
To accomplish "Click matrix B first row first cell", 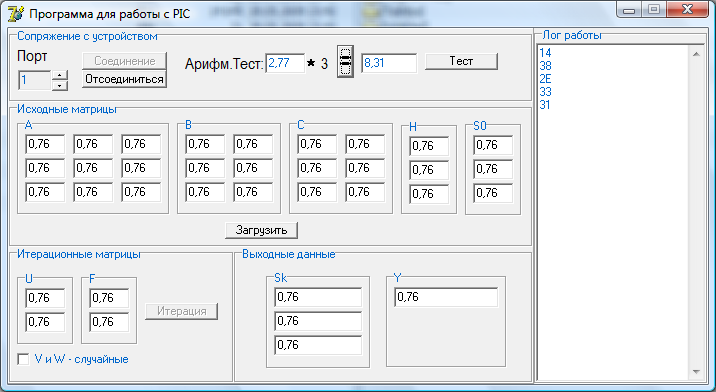I will pyautogui.click(x=205, y=144).
